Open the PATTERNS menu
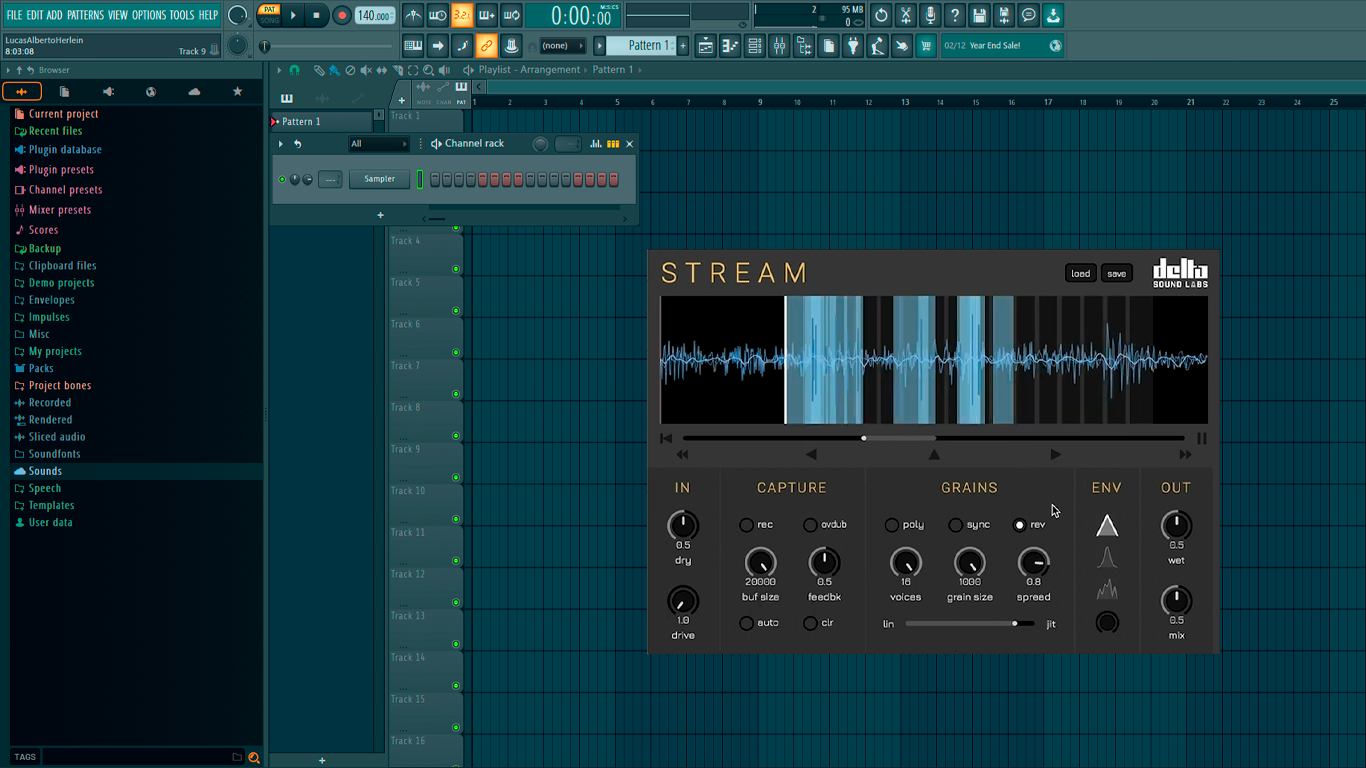The width and height of the screenshot is (1366, 768). 85,15
